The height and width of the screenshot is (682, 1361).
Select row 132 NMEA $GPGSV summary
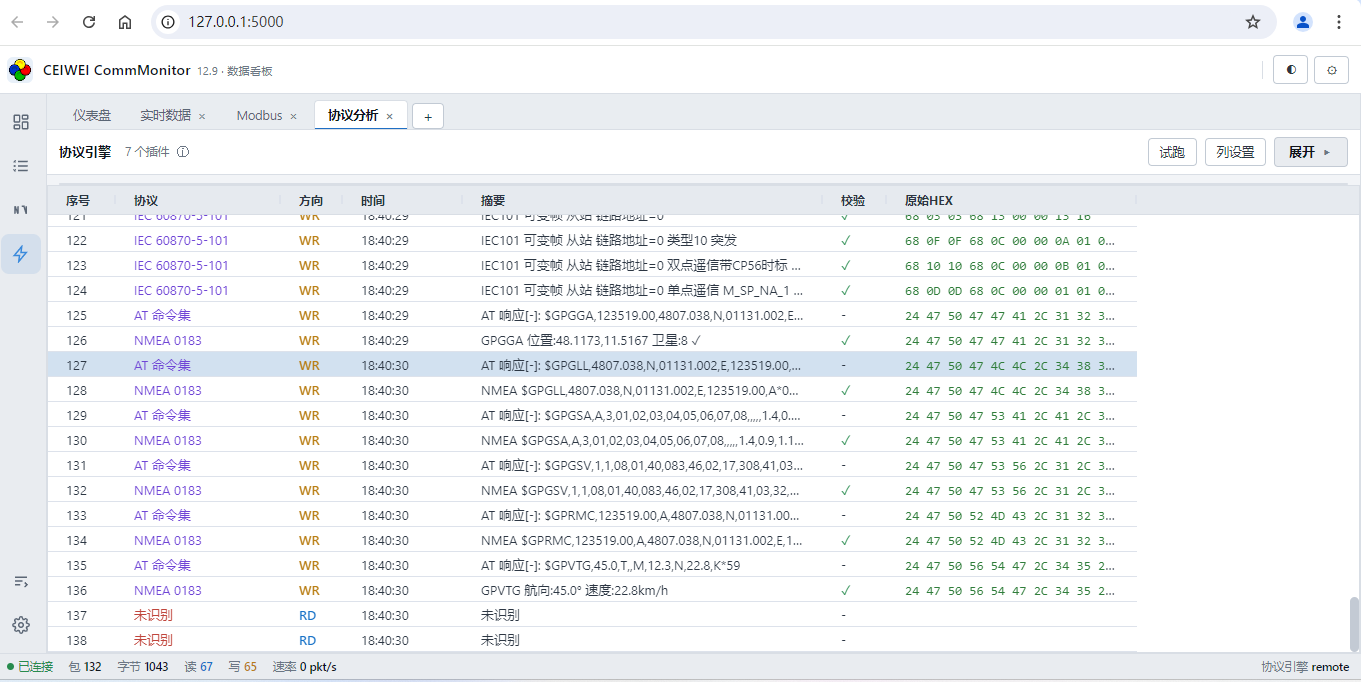pyautogui.click(x=642, y=490)
